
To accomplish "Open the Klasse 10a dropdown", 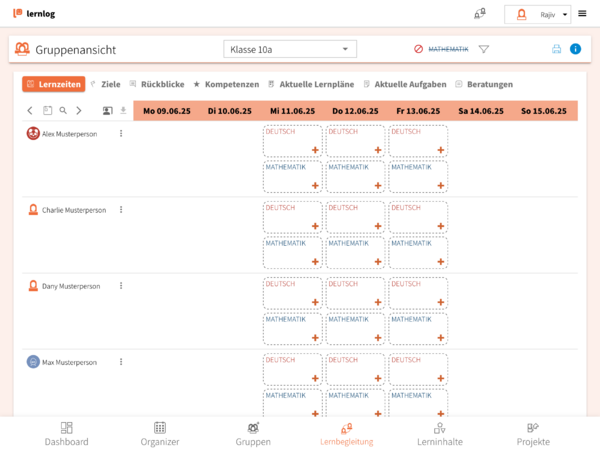I will [x=289, y=49].
